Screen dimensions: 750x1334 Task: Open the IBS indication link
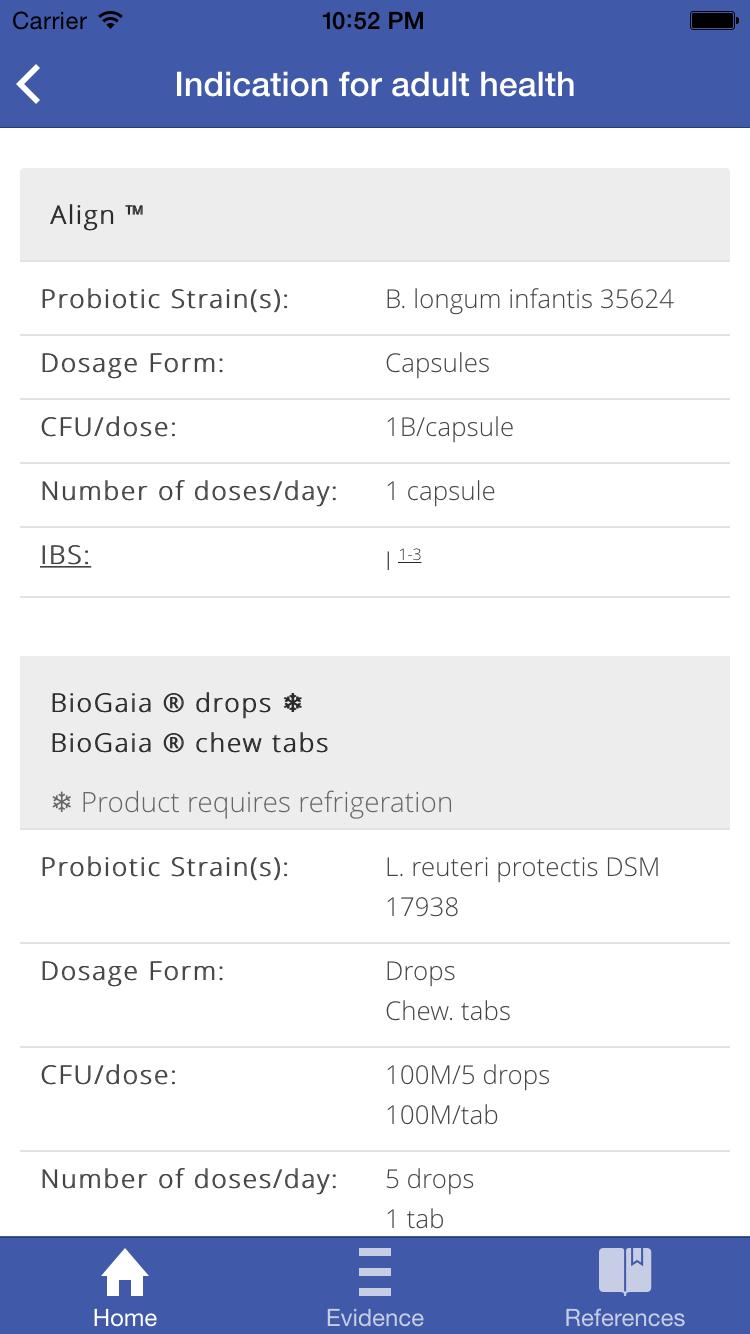63,554
